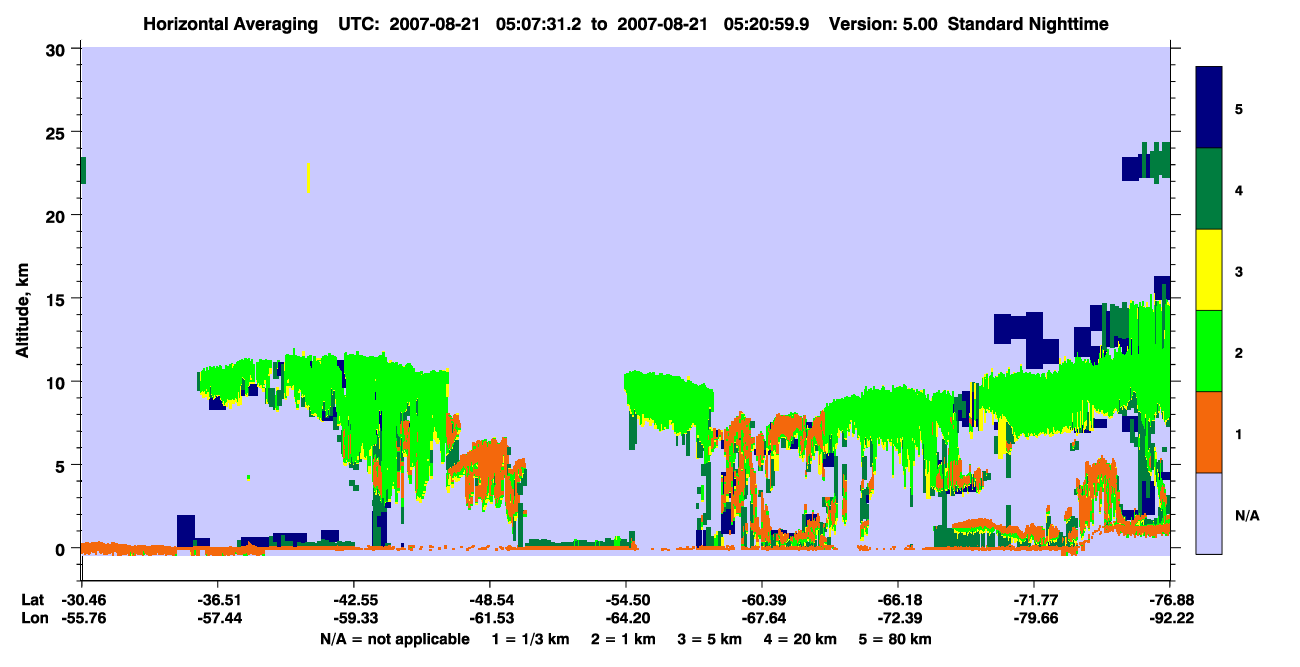Click the 'Lat' row label
Image resolution: width=1300 pixels, height=667 pixels.
pyautogui.click(x=33, y=600)
